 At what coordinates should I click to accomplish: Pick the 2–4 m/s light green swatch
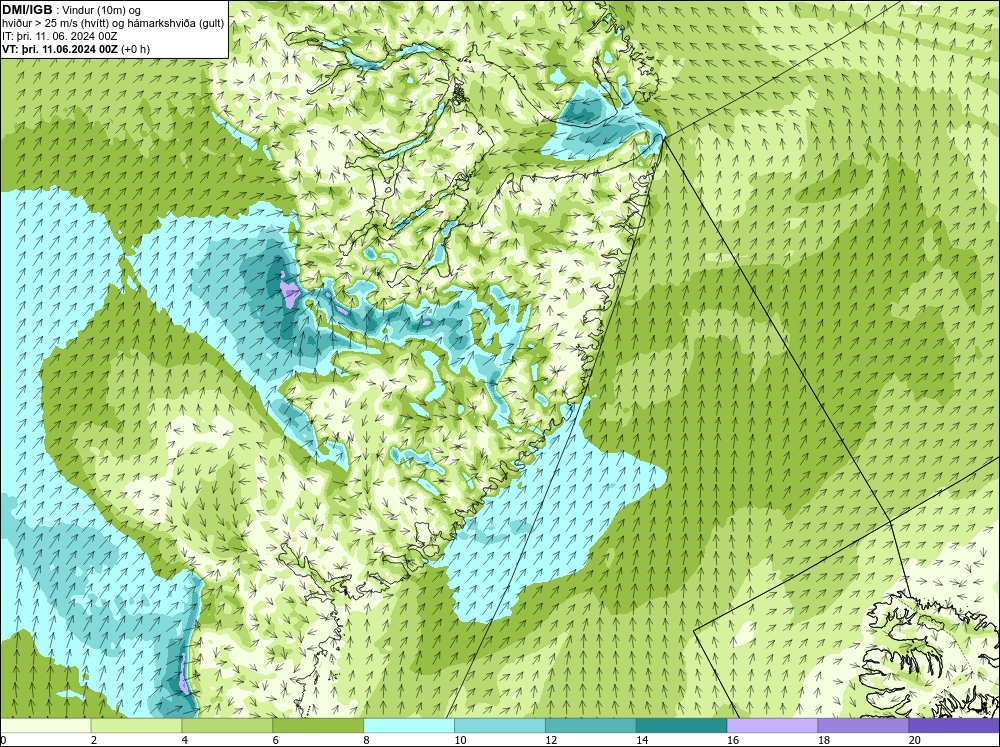point(136,725)
